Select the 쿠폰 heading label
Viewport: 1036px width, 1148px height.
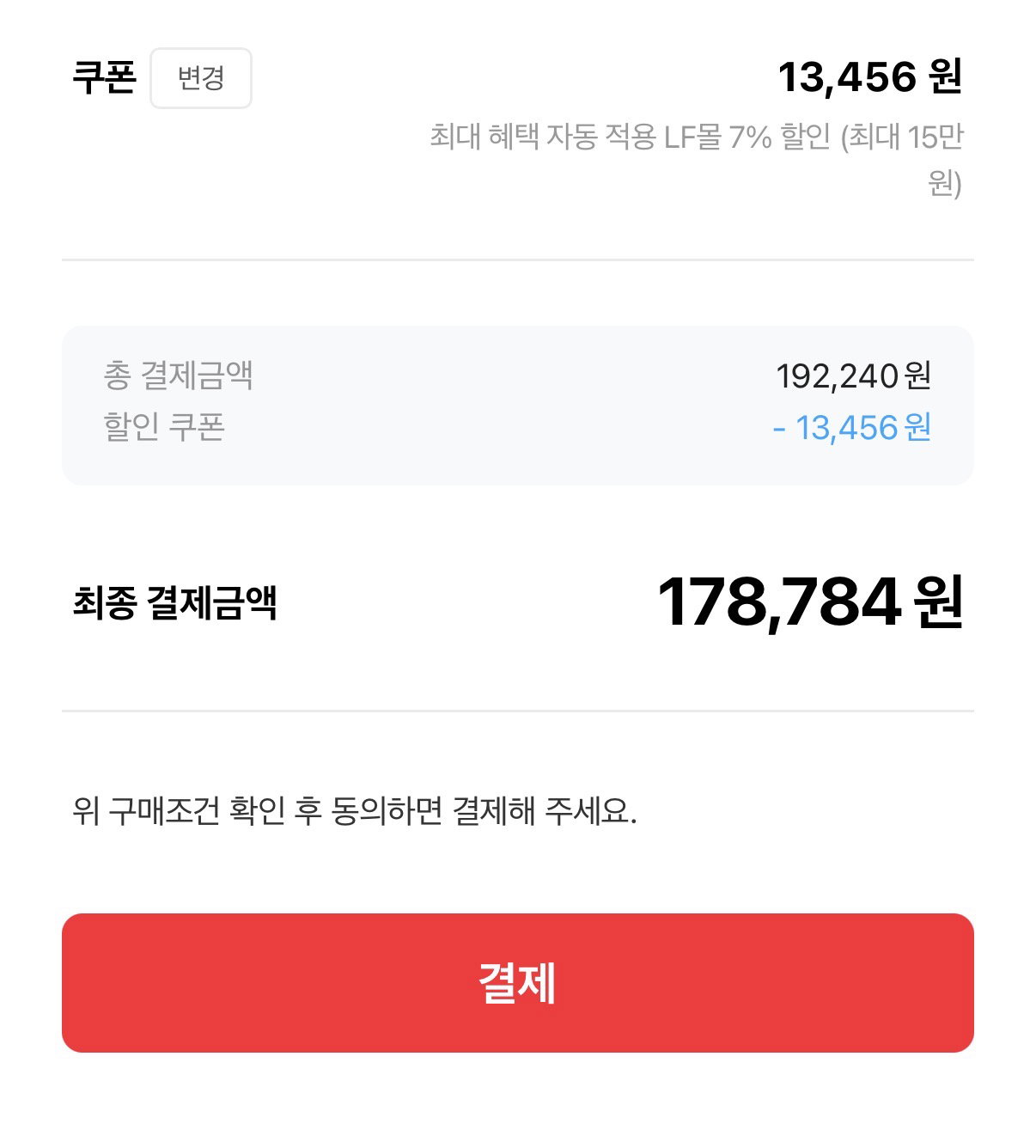point(104,78)
